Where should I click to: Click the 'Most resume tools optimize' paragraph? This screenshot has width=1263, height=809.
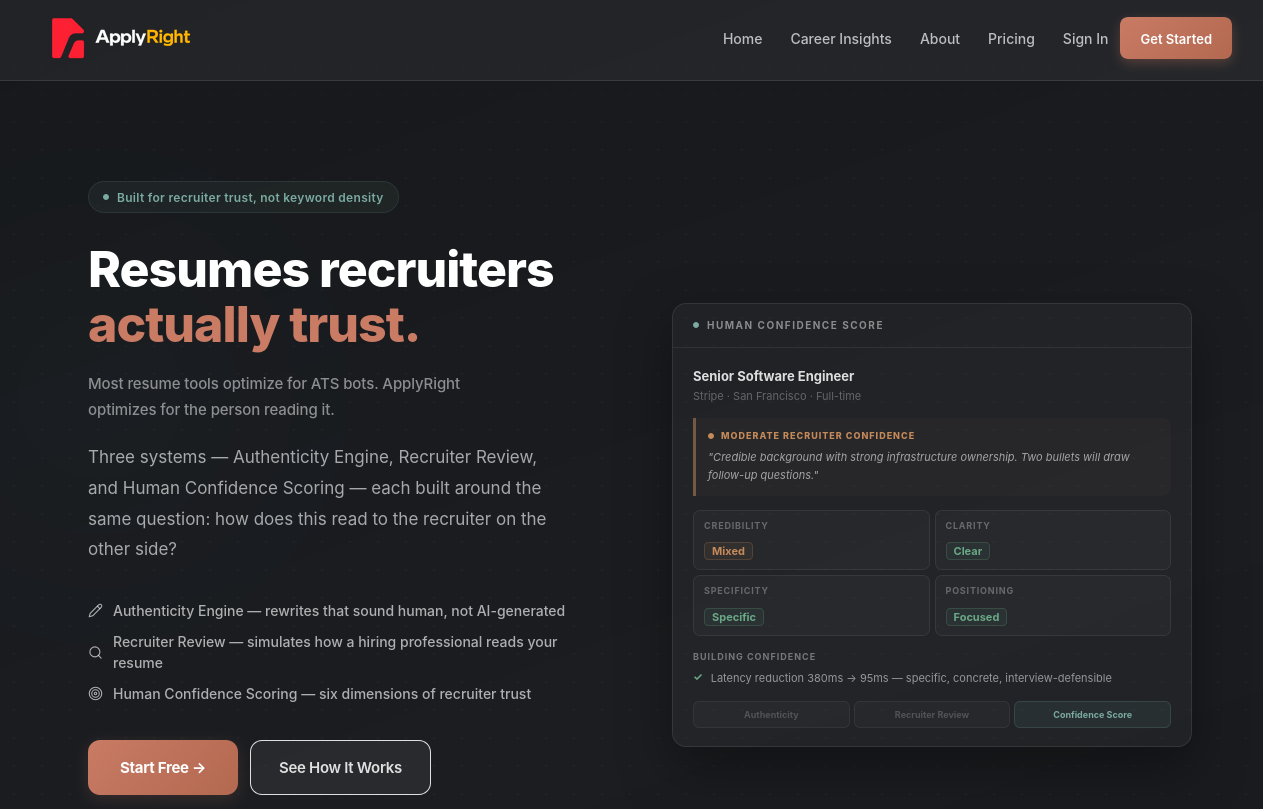[274, 396]
